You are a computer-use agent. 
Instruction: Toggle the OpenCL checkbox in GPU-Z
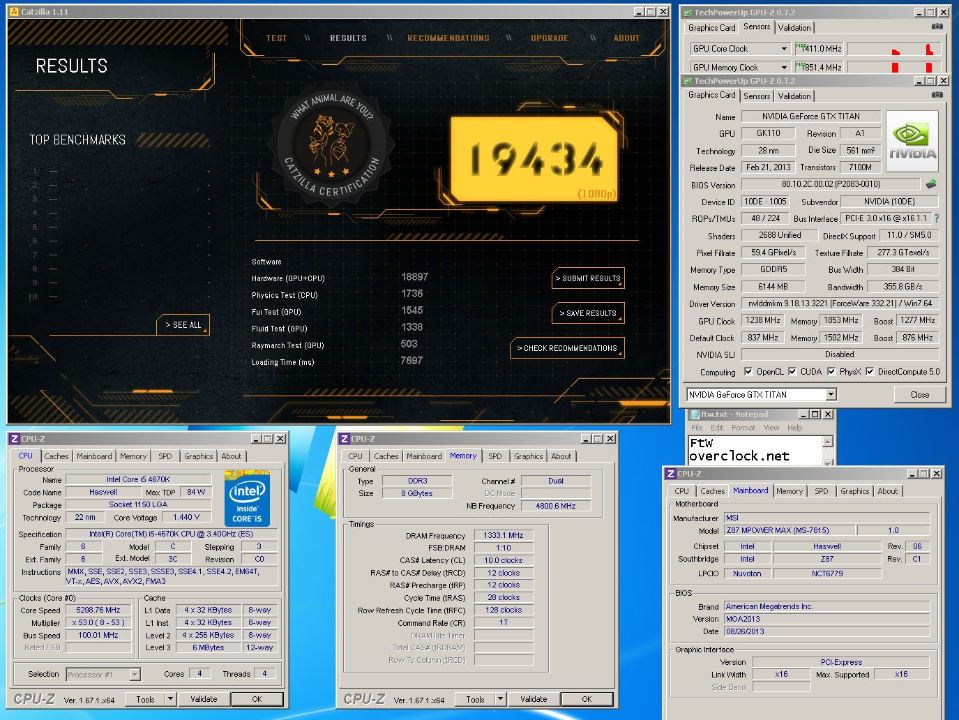pyautogui.click(x=747, y=371)
